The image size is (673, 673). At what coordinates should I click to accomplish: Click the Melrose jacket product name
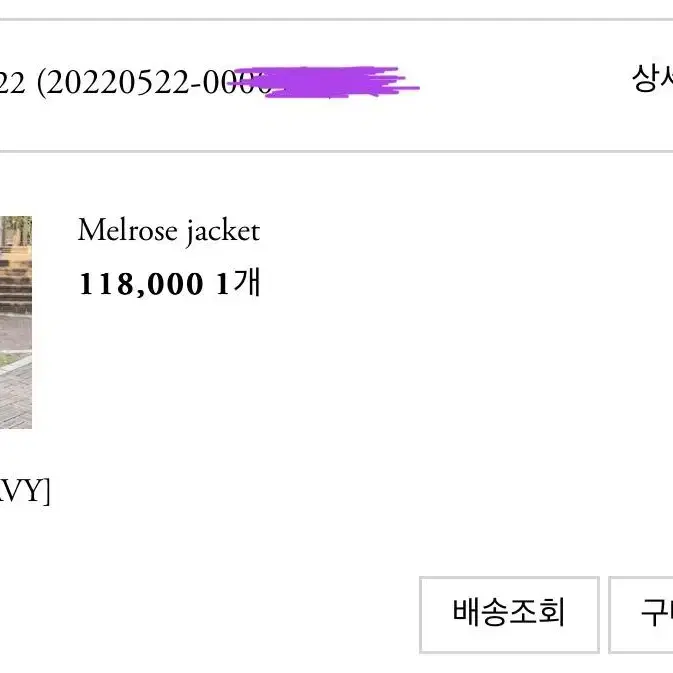tap(169, 232)
